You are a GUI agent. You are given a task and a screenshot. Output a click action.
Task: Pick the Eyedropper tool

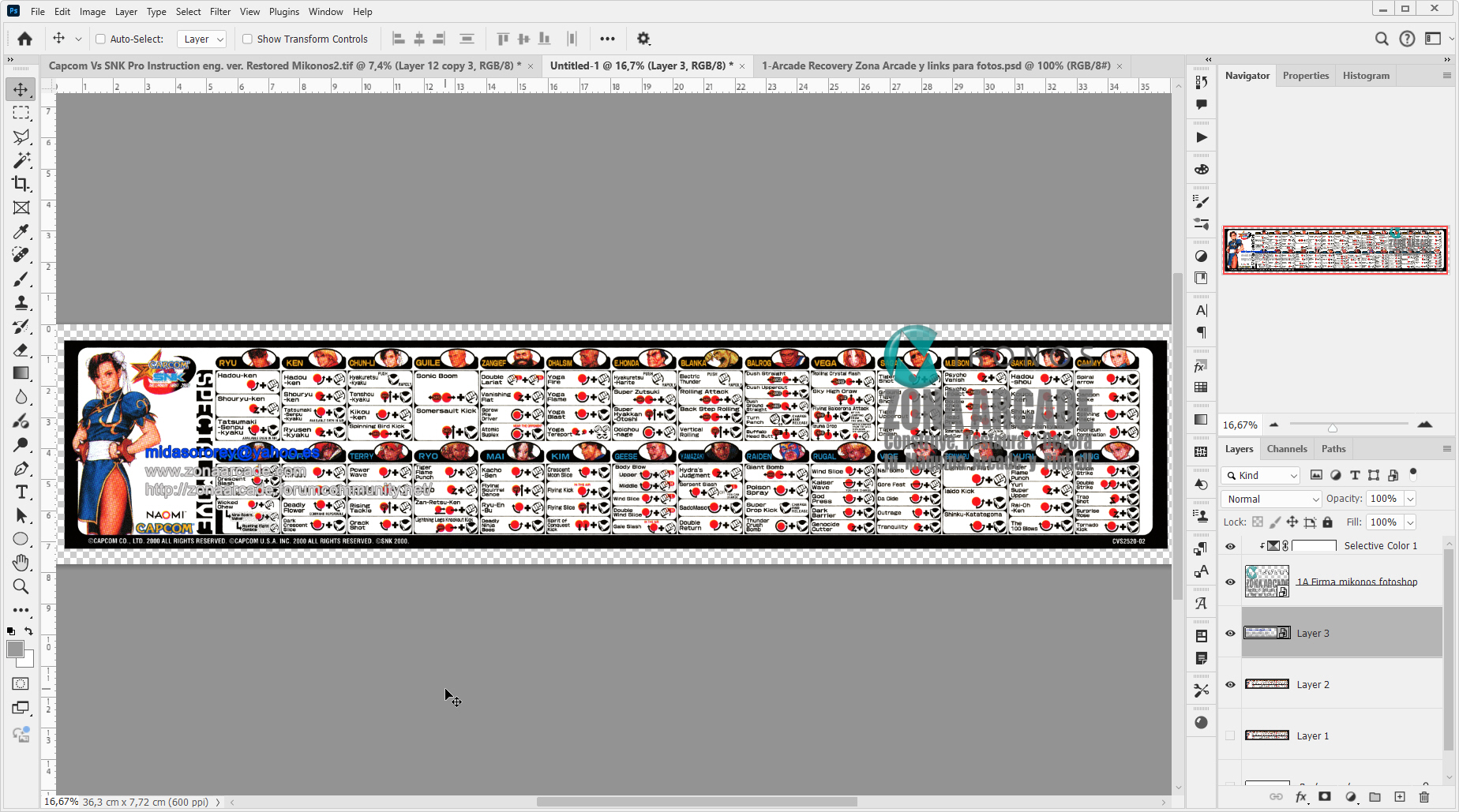click(x=21, y=231)
